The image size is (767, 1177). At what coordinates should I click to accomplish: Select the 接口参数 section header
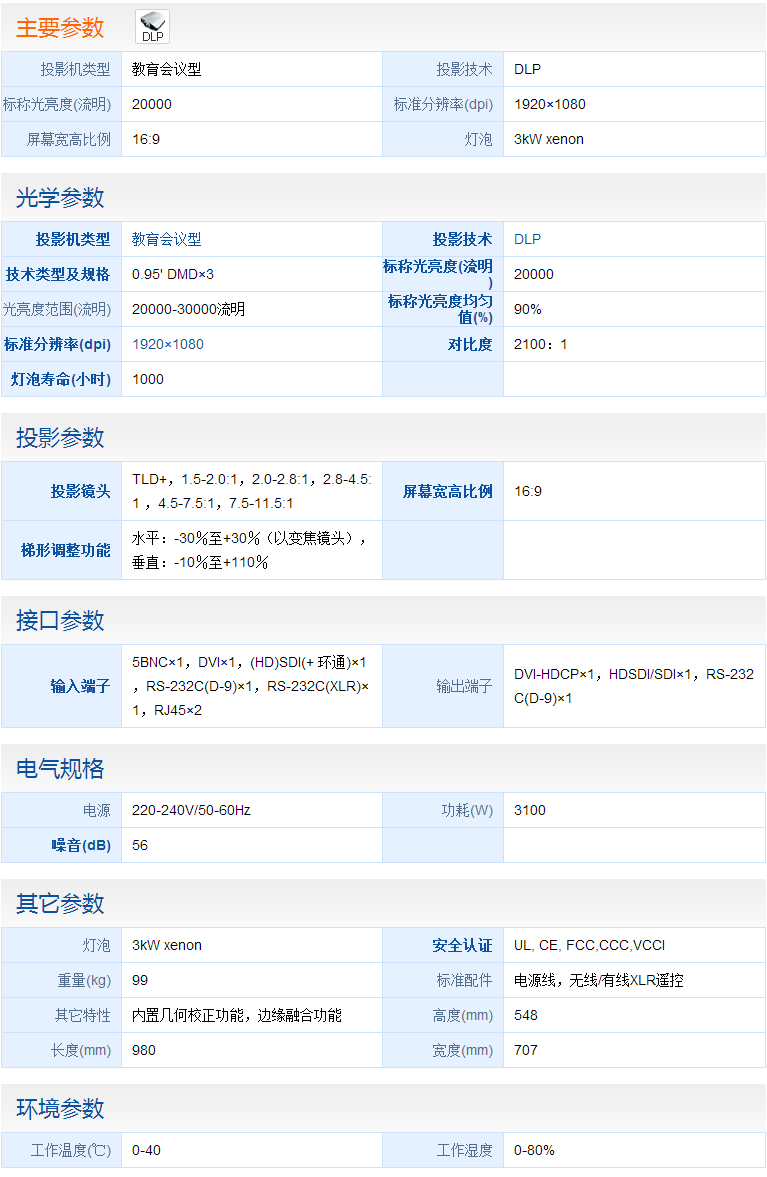tap(60, 620)
